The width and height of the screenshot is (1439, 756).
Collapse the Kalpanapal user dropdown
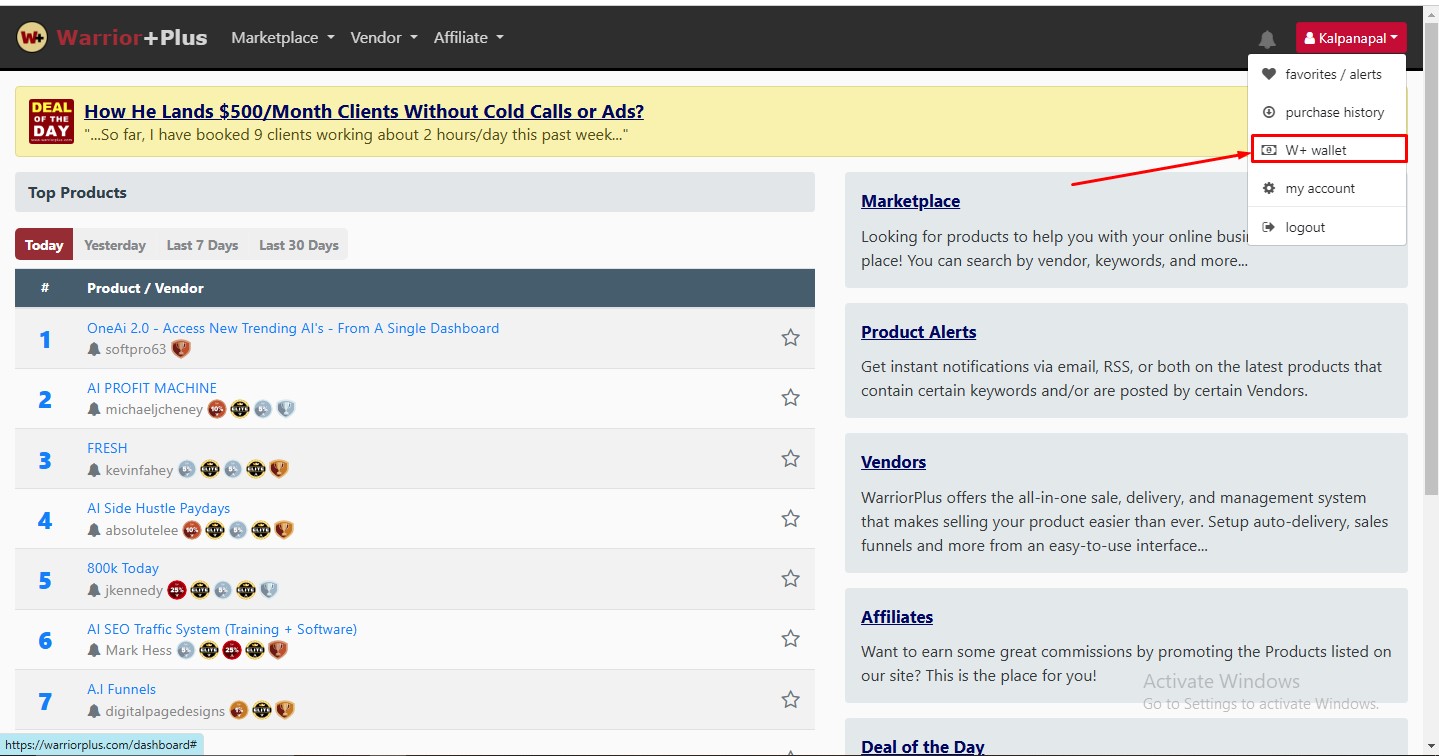coord(1351,38)
